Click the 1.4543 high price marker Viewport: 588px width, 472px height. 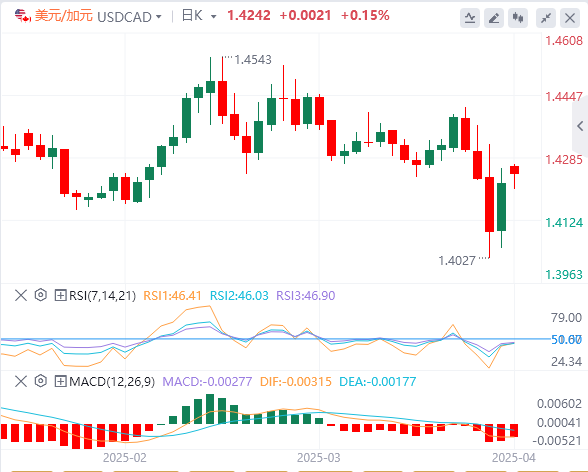[253, 60]
